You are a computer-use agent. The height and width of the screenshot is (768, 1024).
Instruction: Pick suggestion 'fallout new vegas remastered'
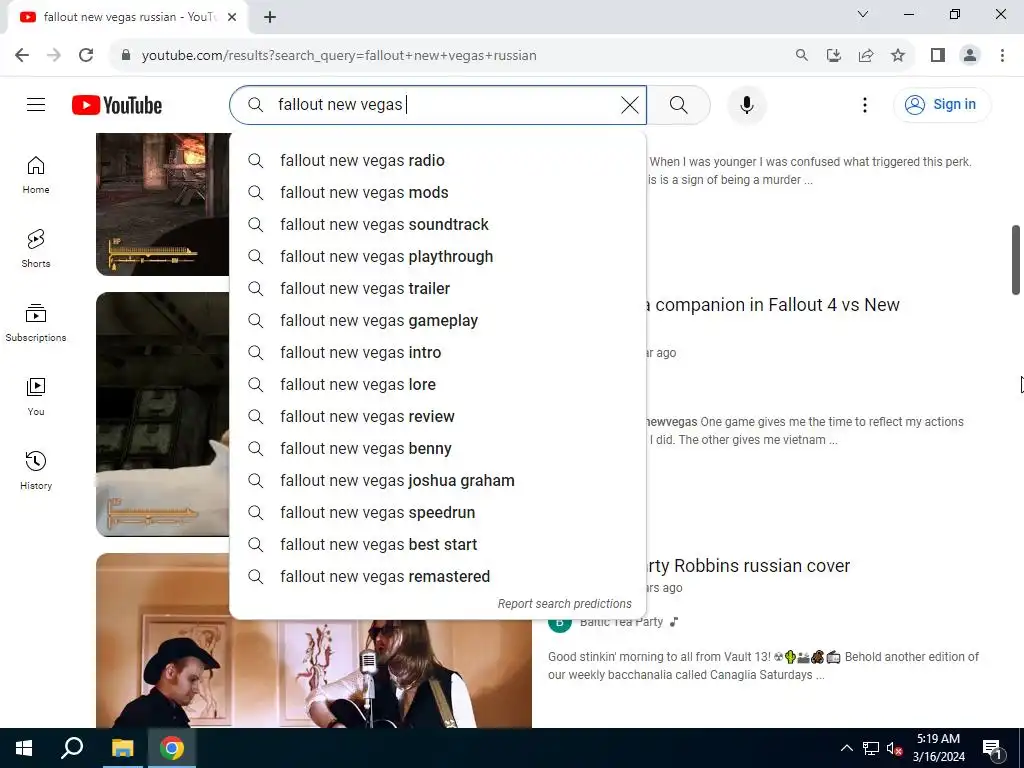pyautogui.click(x=438, y=576)
